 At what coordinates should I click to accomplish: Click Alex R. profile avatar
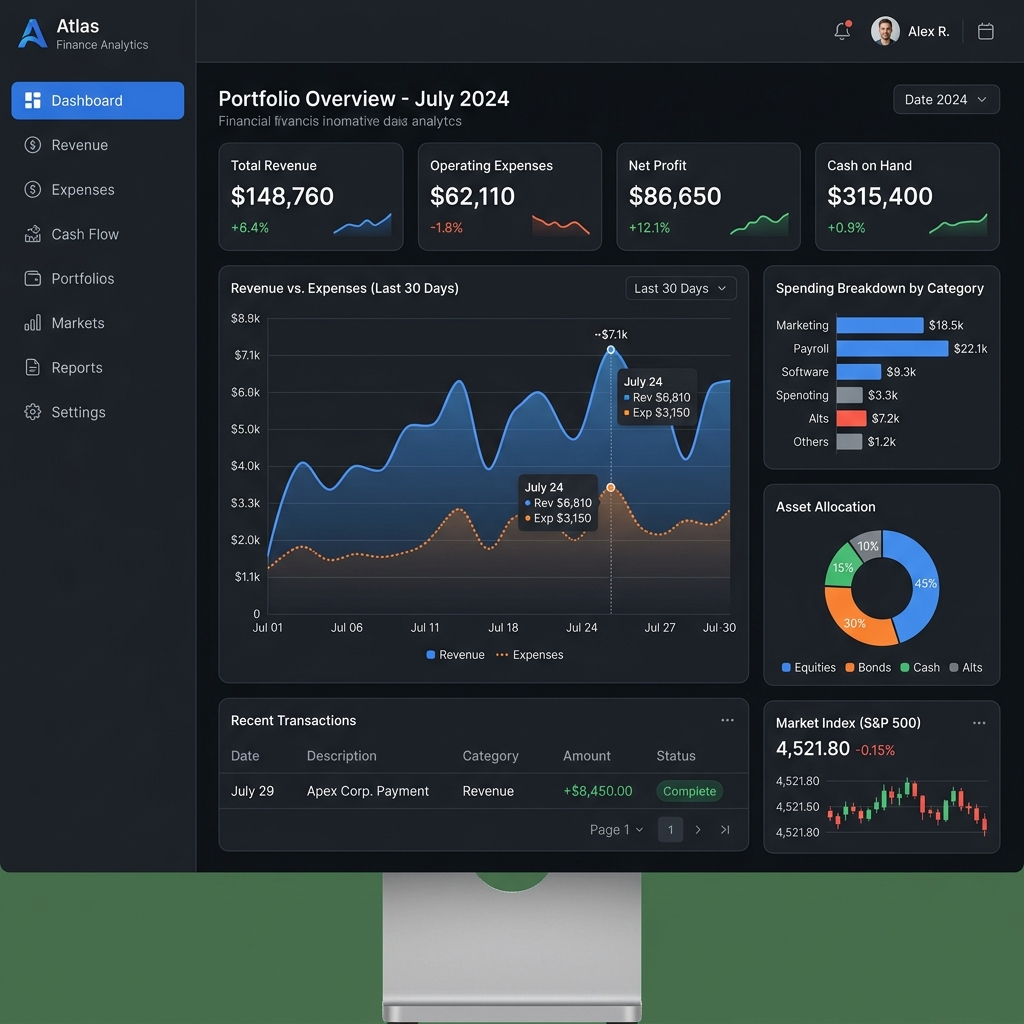885,31
